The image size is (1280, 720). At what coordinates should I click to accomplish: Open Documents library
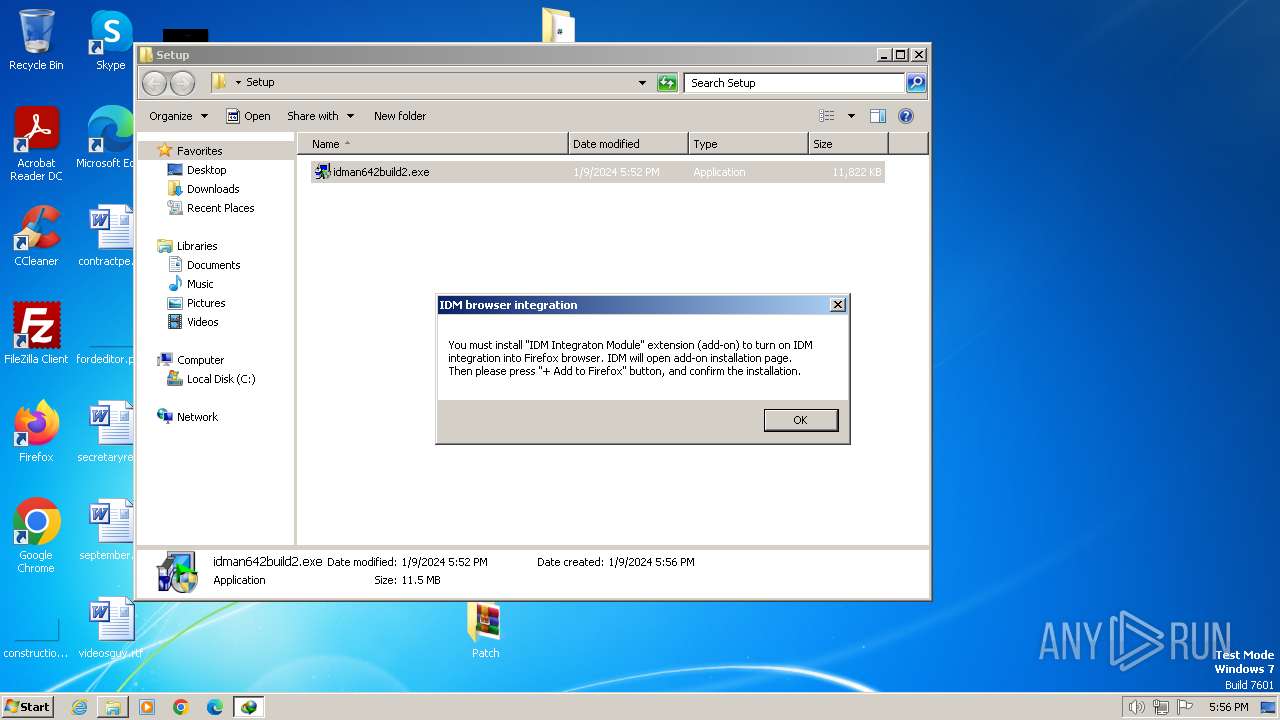tap(213, 265)
